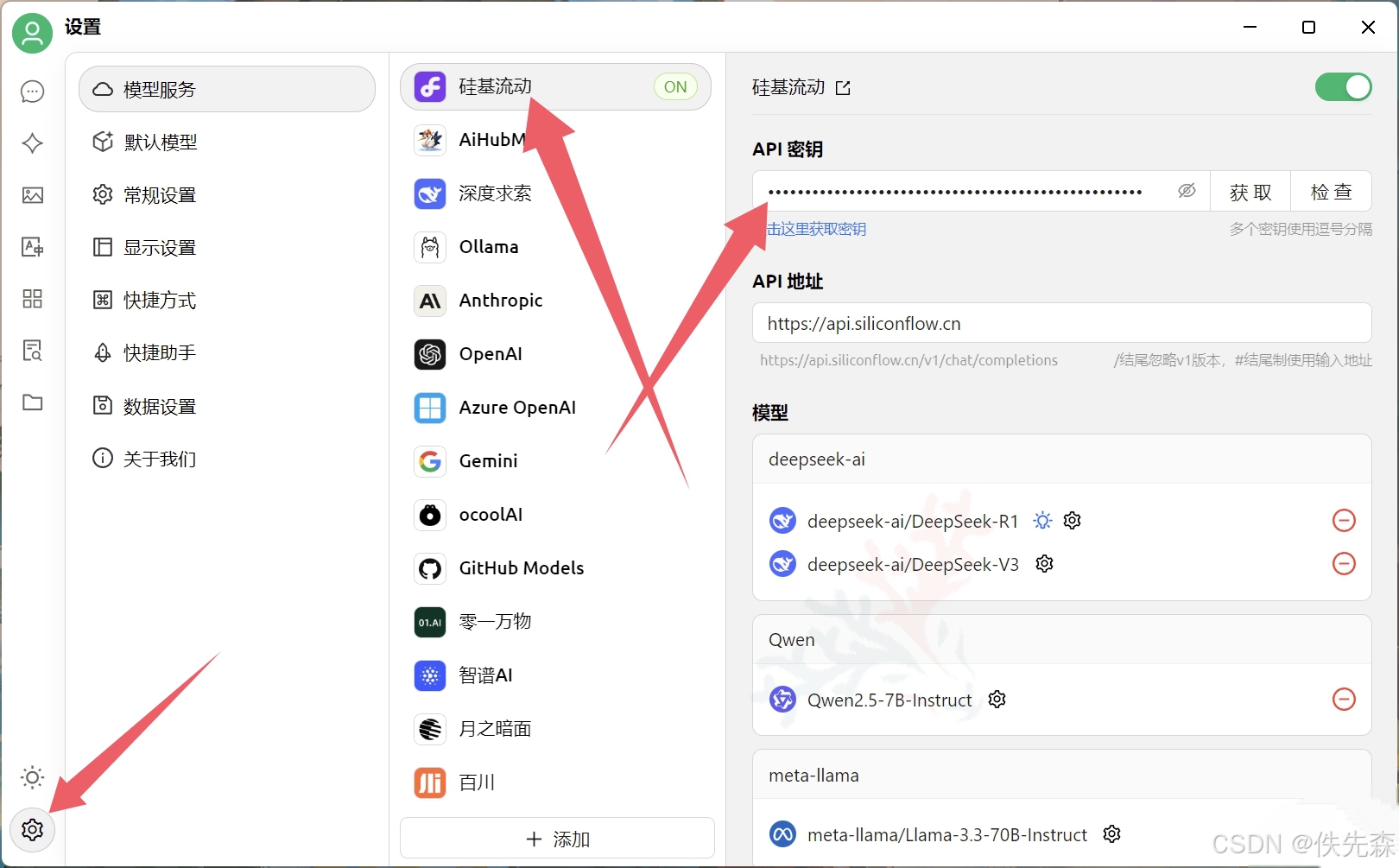The width and height of the screenshot is (1399, 868).
Task: Select the 硅基流动 provider
Action: point(555,86)
